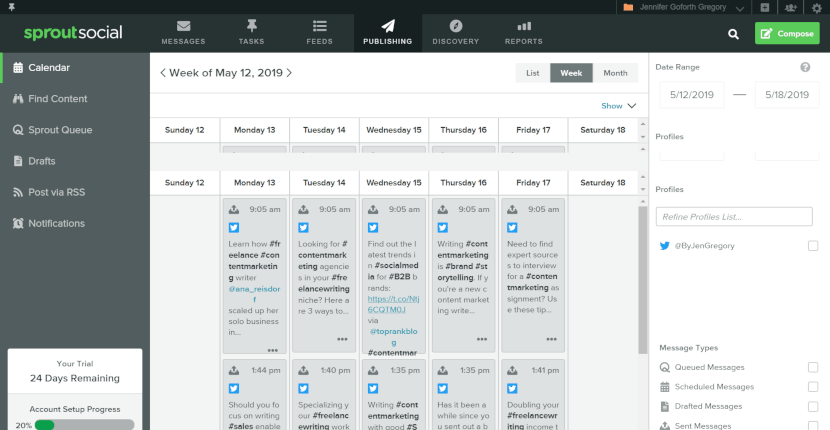This screenshot has height=430, width=830.
Task: Click the settings gear icon
Action: 816,7
